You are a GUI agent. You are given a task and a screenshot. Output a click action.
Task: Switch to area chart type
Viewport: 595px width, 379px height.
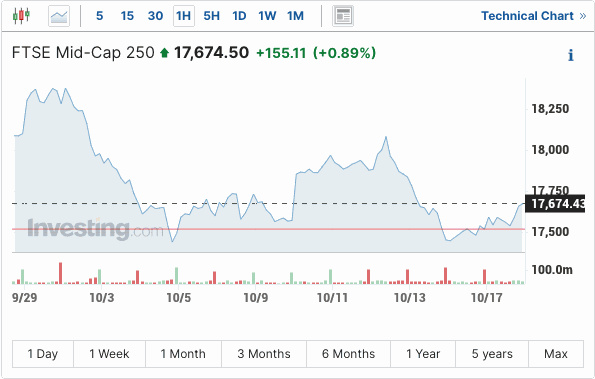click(59, 16)
